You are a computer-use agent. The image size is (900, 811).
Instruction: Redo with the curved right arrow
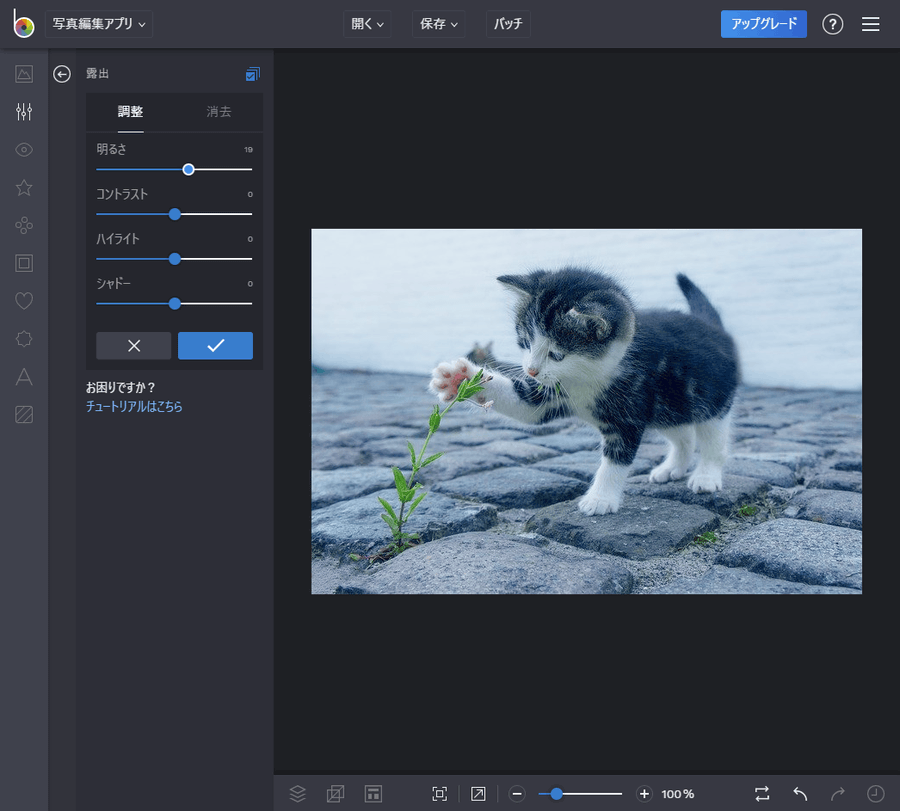(837, 794)
